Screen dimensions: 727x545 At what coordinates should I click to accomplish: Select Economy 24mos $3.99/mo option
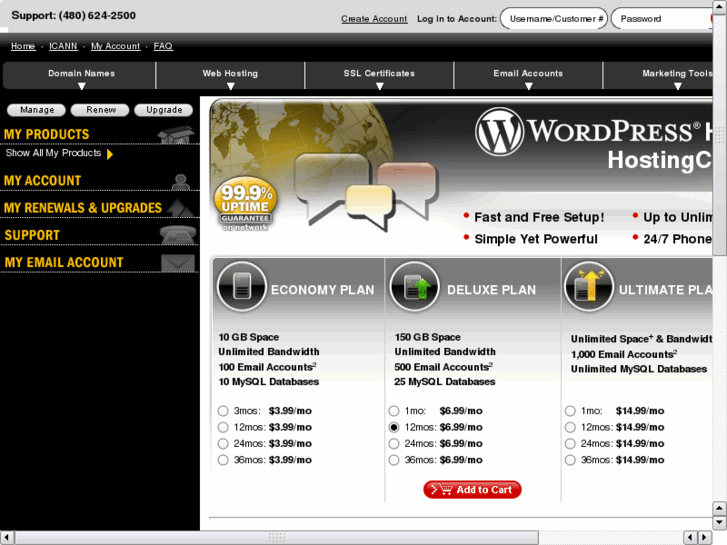pyautogui.click(x=223, y=443)
